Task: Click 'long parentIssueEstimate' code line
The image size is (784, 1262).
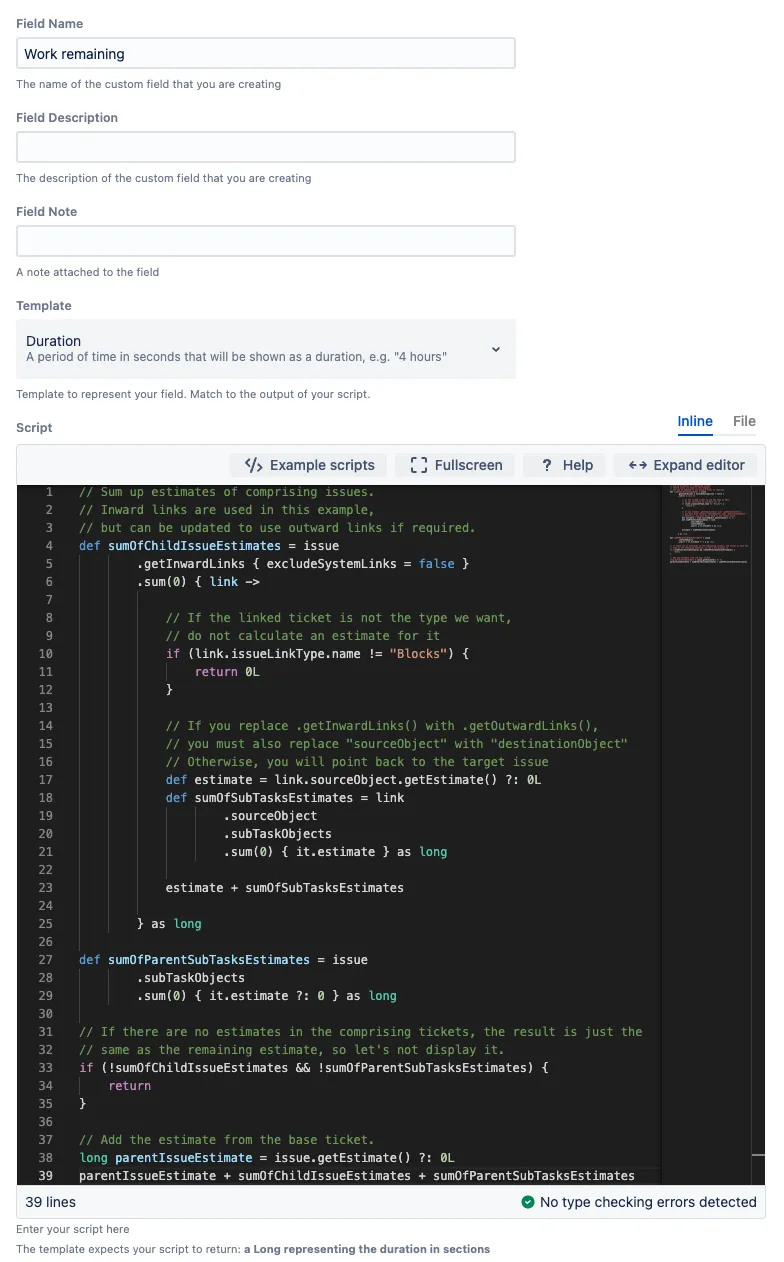Action: [267, 1158]
